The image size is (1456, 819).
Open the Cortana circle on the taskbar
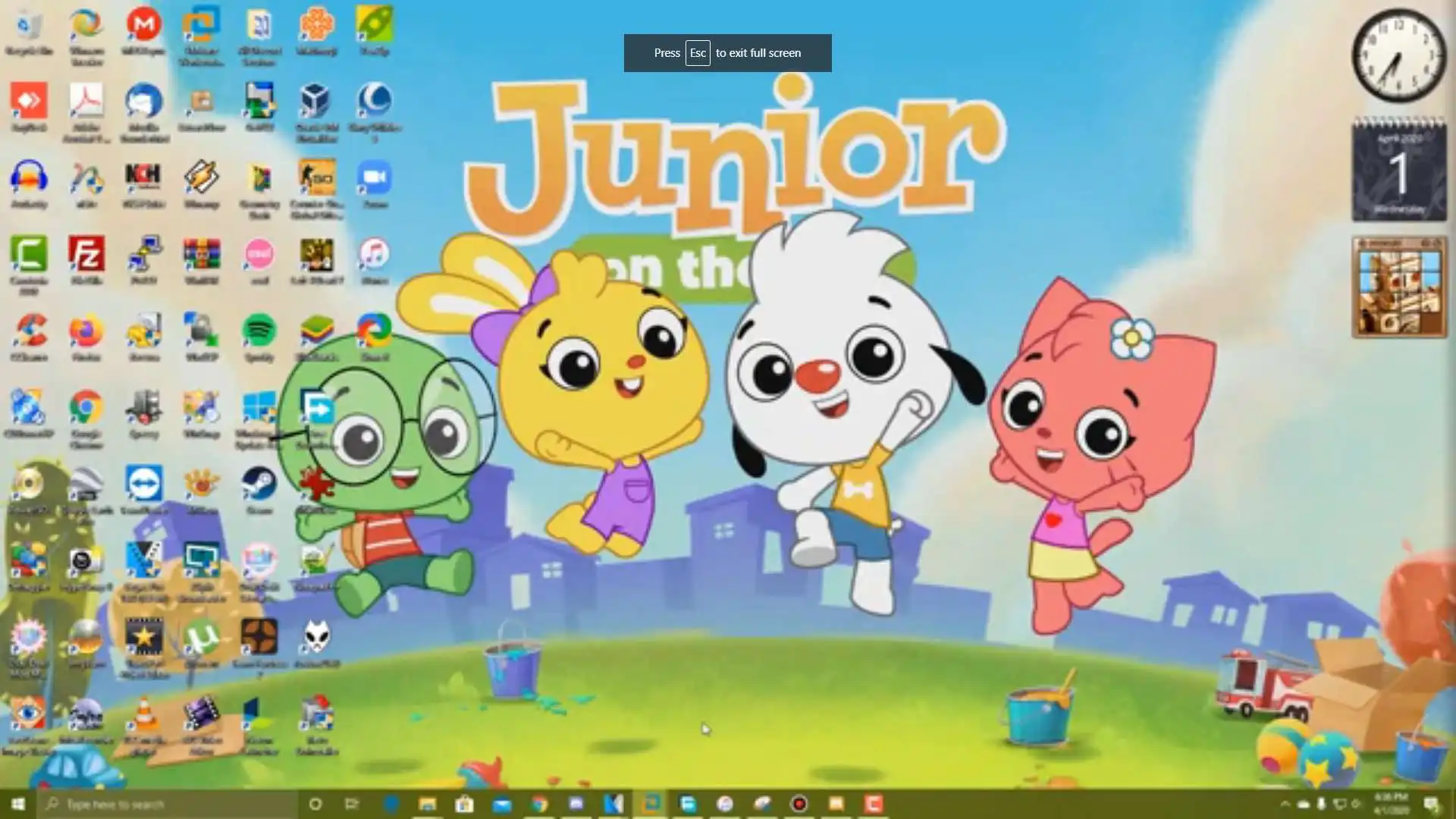[x=315, y=804]
